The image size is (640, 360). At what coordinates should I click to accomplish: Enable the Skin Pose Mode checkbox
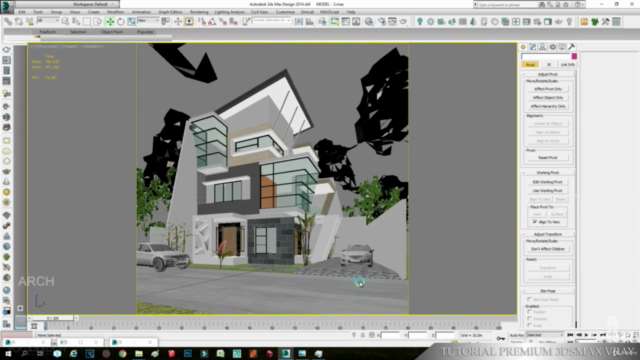point(529,299)
